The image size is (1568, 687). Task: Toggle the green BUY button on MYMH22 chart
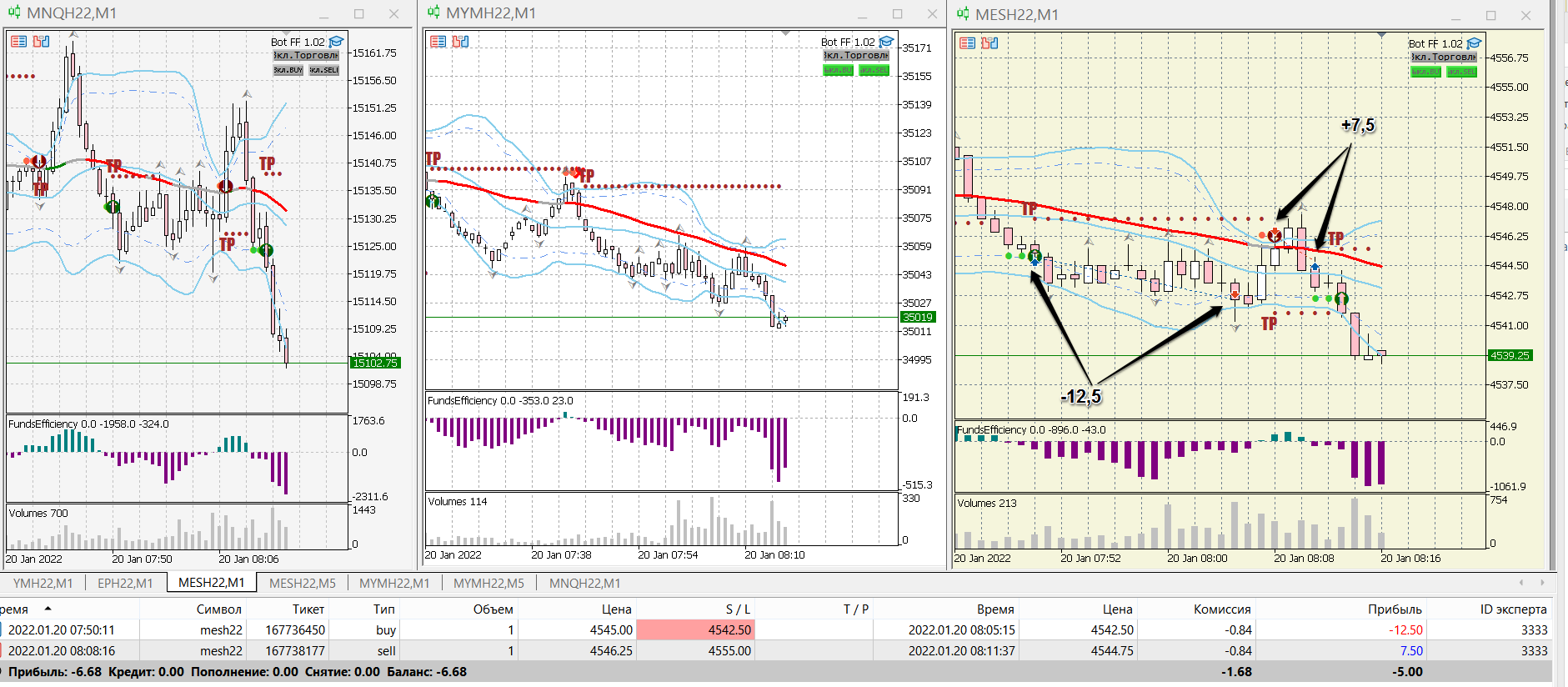[839, 70]
